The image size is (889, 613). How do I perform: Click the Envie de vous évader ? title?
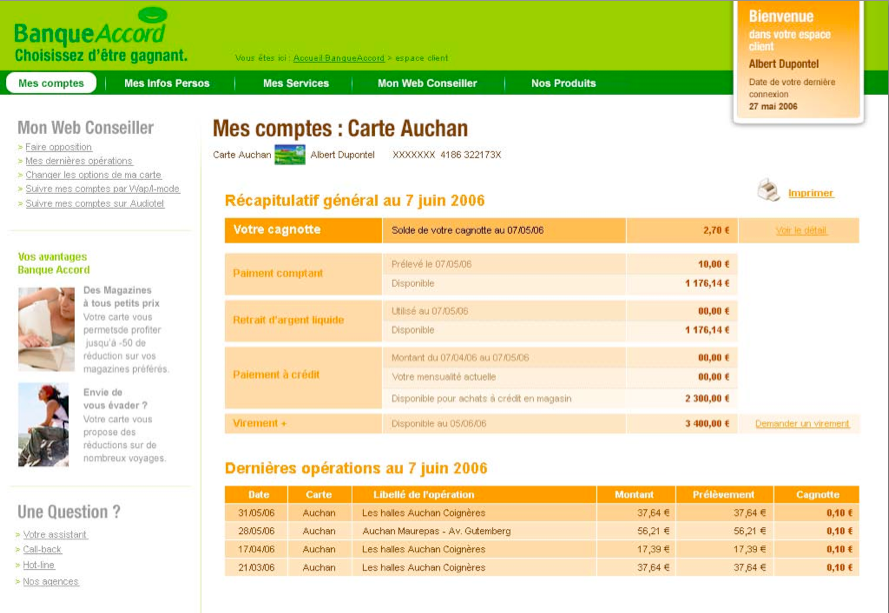coord(116,399)
